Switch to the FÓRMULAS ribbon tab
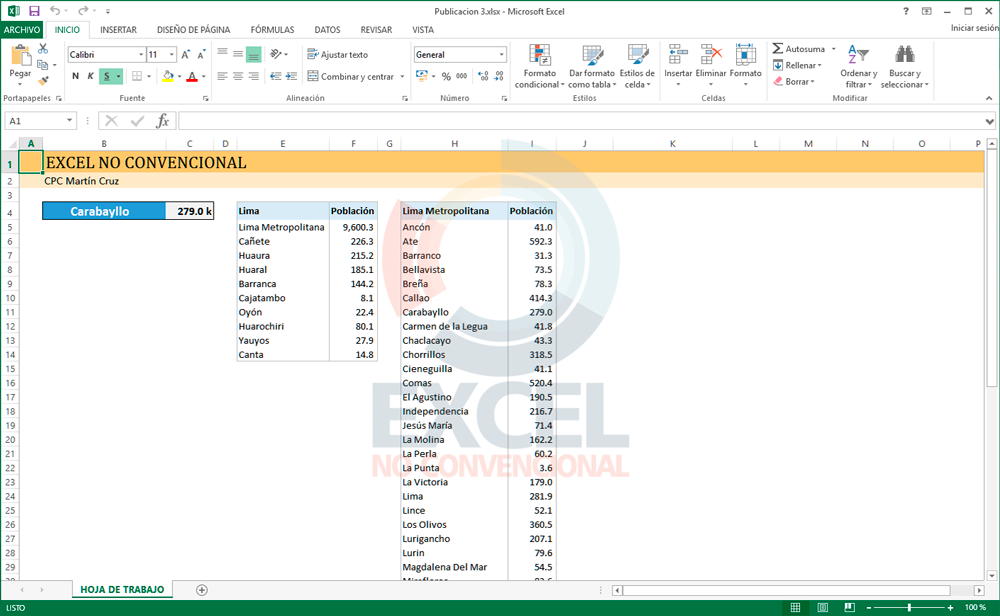 click(x=272, y=30)
